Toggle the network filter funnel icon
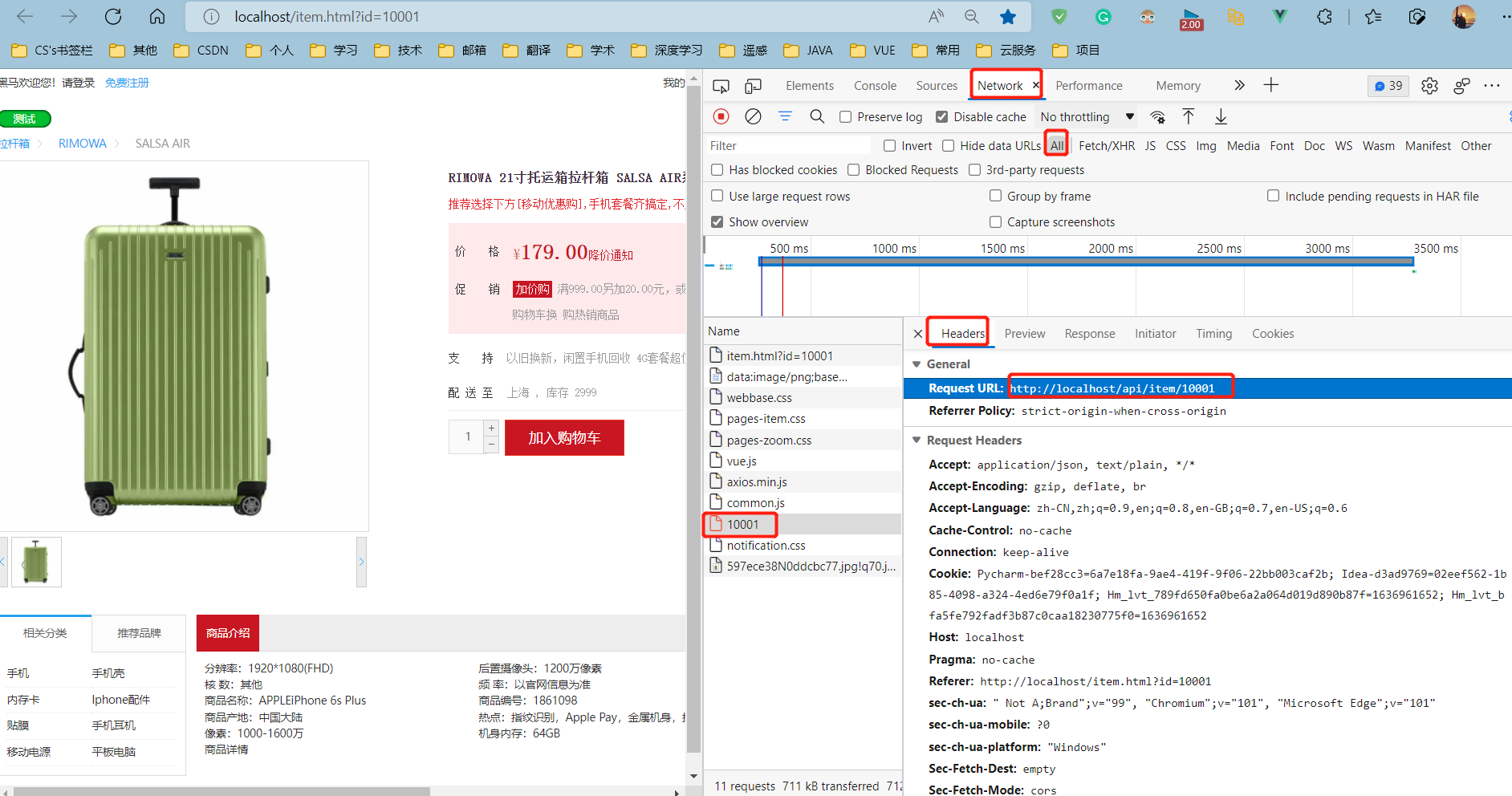This screenshot has width=1512, height=796. (785, 117)
